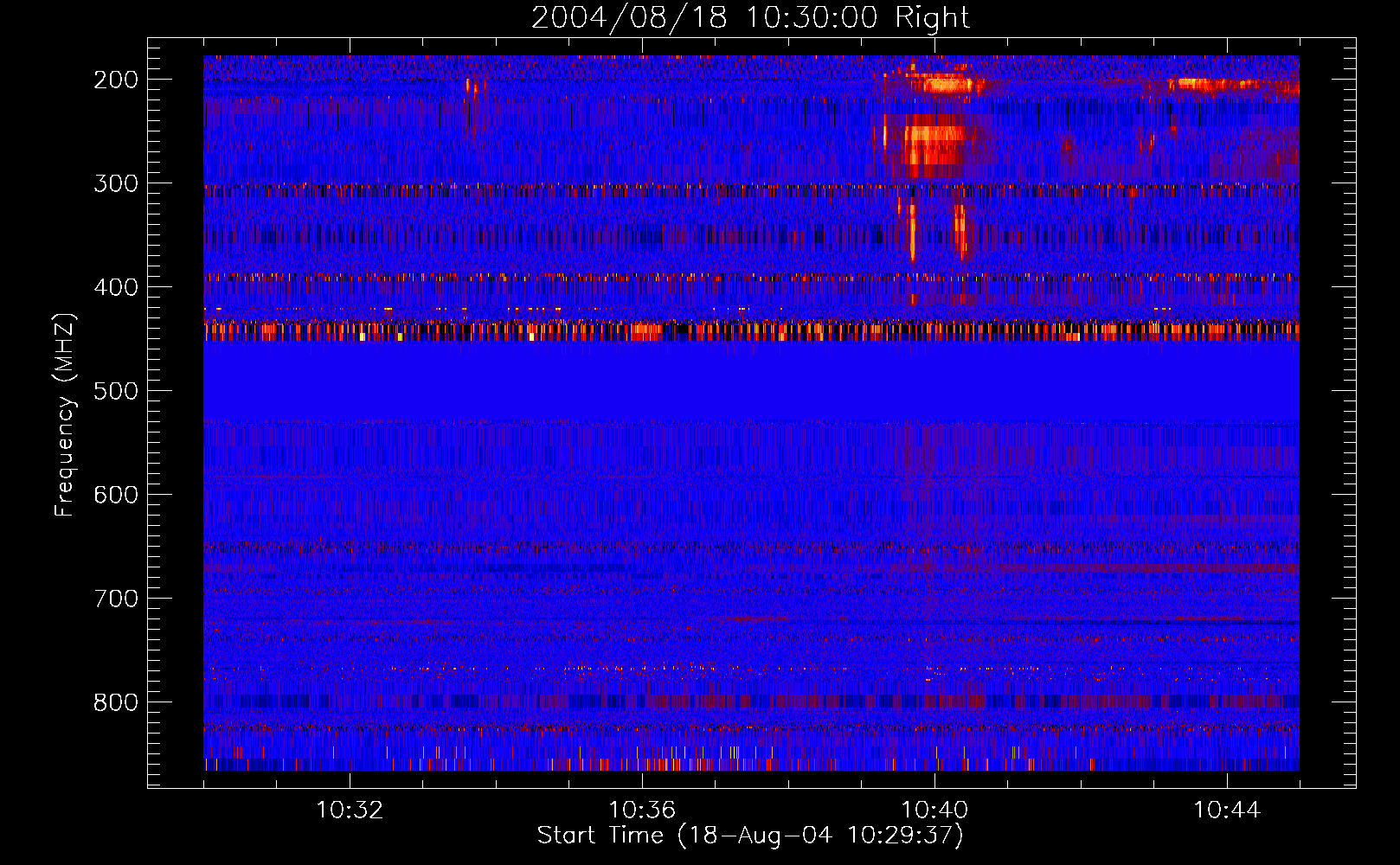Select the 'Frequency (MHZ)' axis label
The height and width of the screenshot is (865, 1400).
pyautogui.click(x=65, y=414)
